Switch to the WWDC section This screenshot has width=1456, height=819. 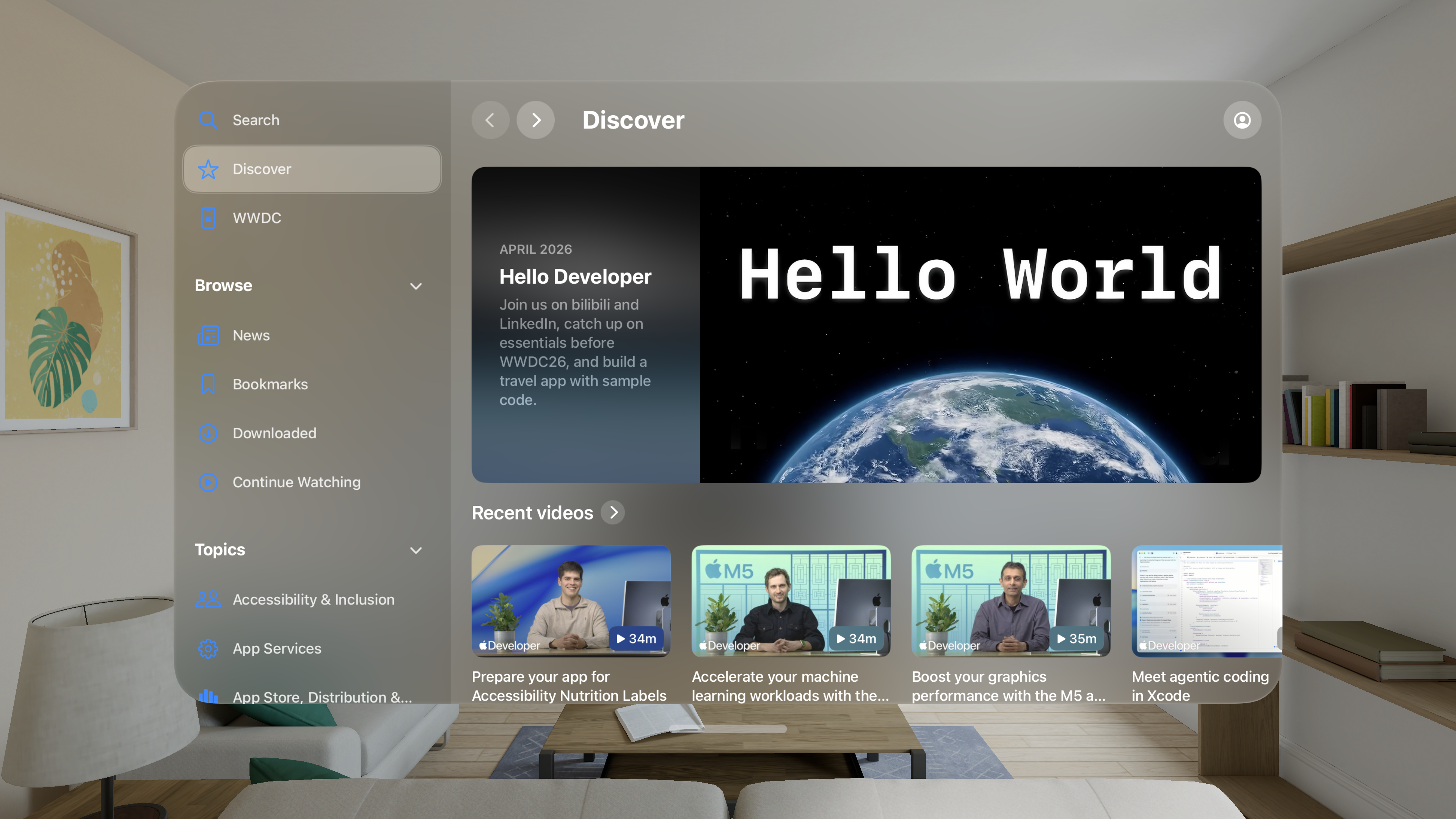click(312, 218)
